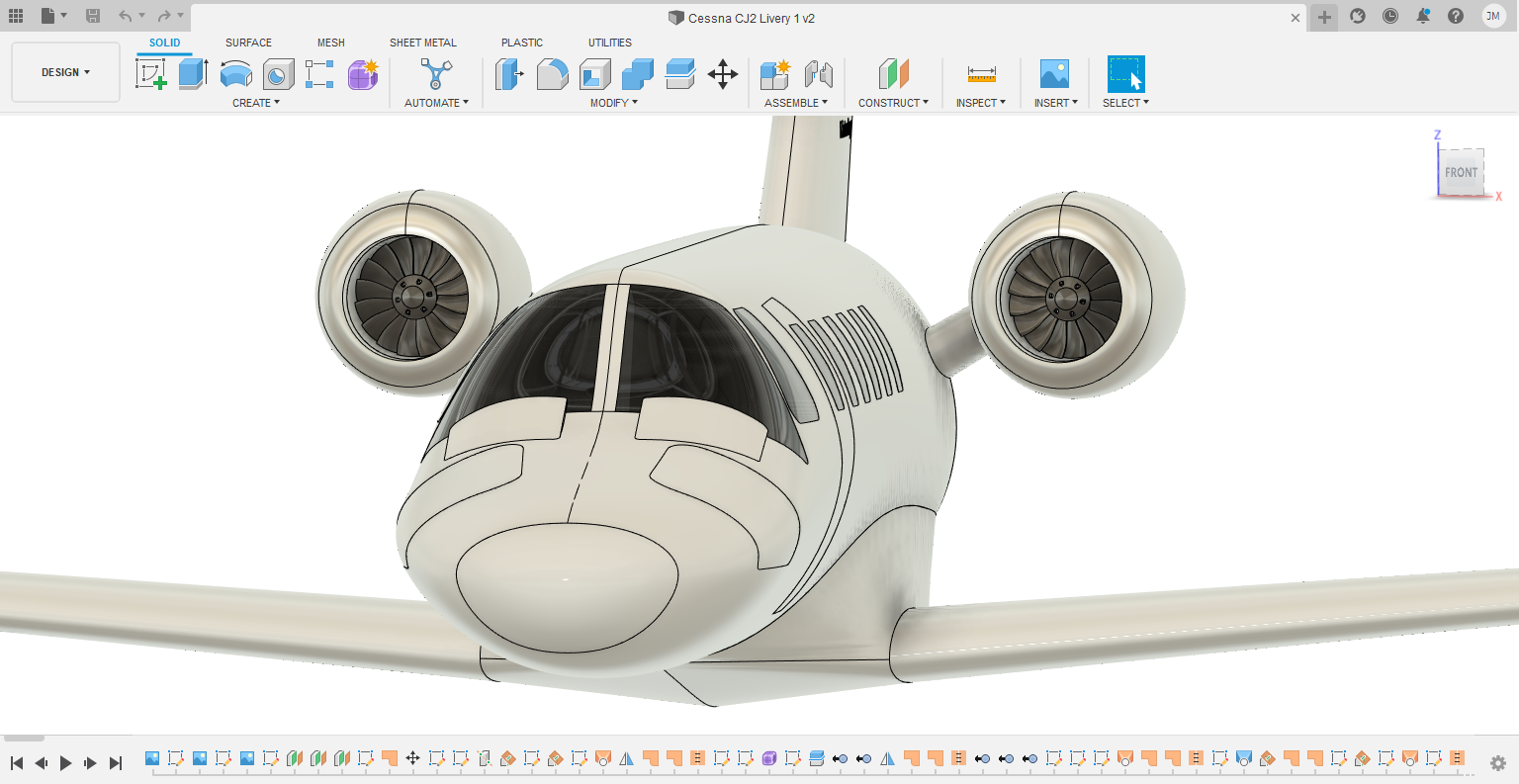
Task: Redo the last undone action
Action: point(164,16)
